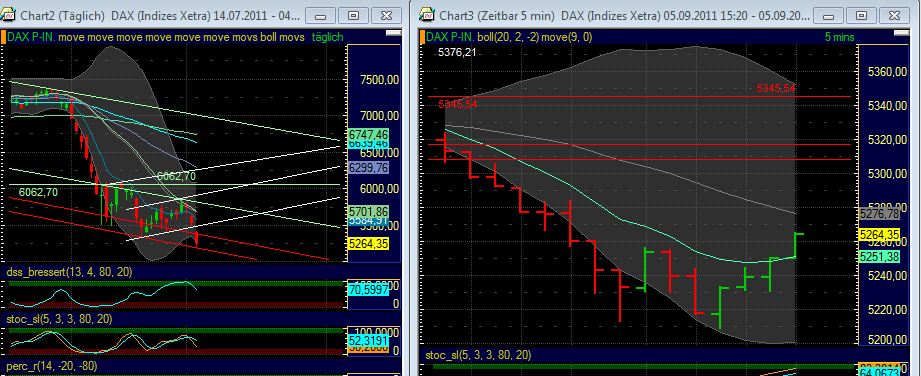
Task: Click the gray 5276,78 price tag
Action: [879, 213]
